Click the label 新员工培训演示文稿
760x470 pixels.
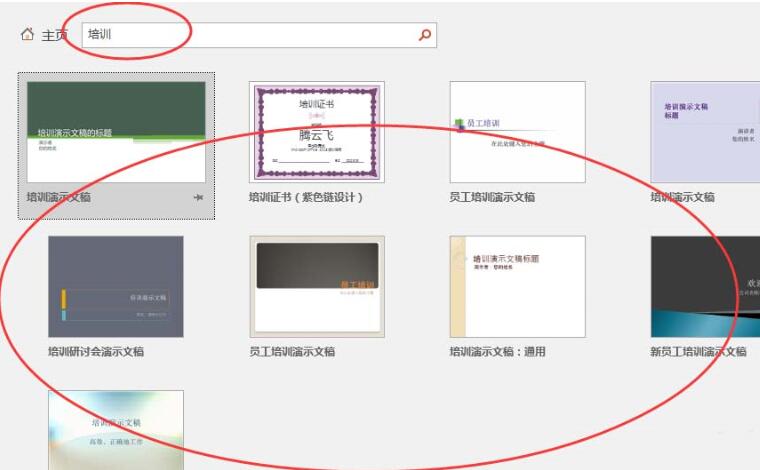698,352
